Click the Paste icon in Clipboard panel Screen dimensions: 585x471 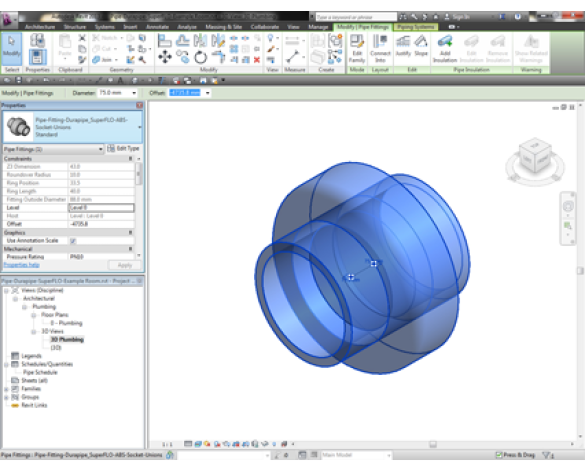[x=65, y=46]
